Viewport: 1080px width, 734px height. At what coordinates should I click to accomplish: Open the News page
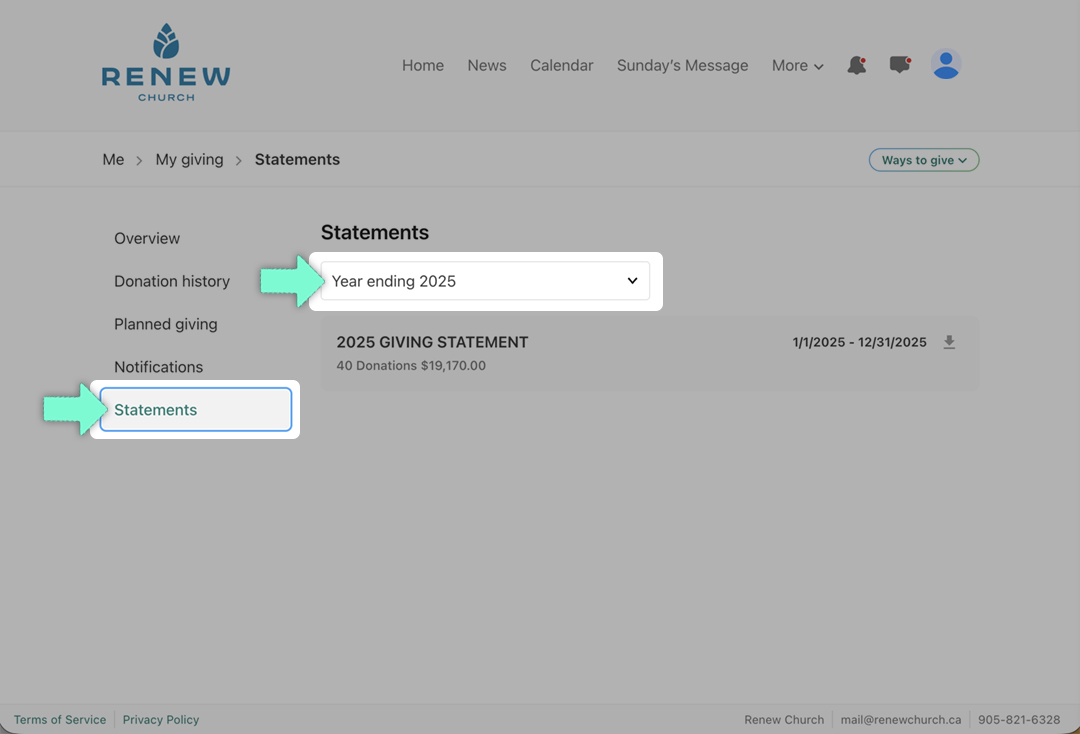point(487,65)
